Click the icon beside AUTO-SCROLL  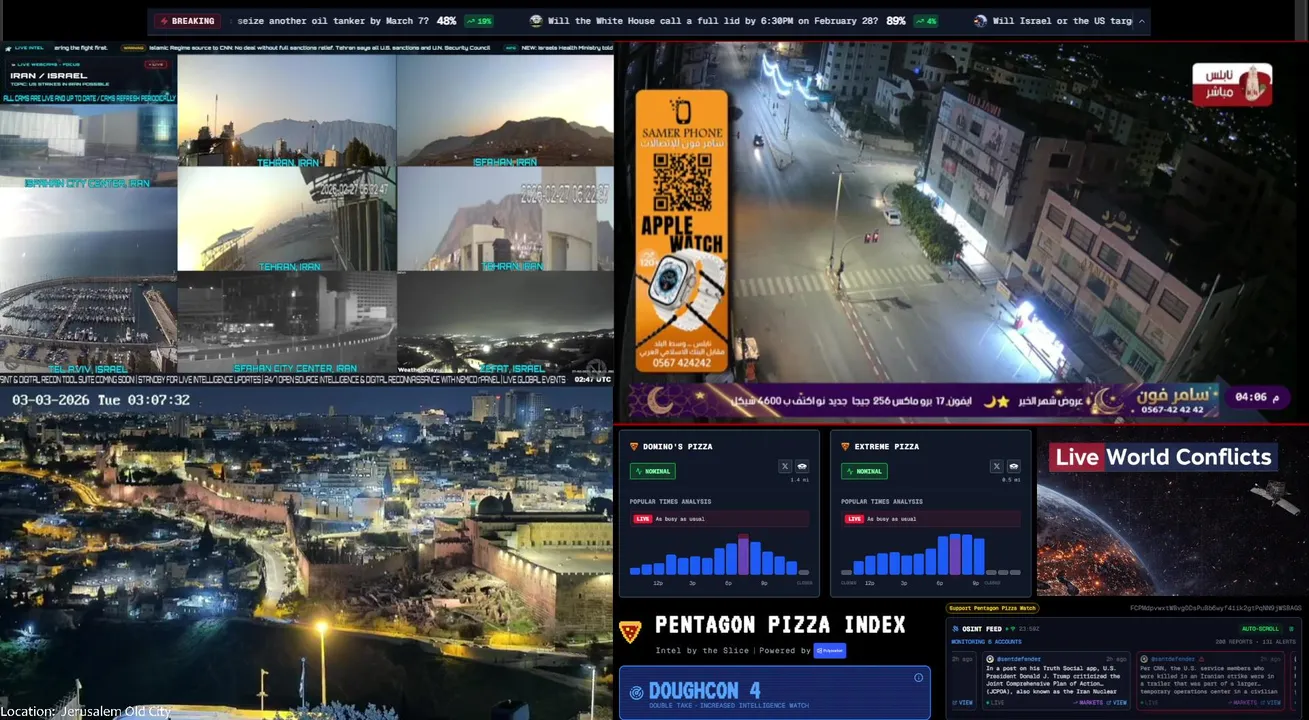(1289, 629)
